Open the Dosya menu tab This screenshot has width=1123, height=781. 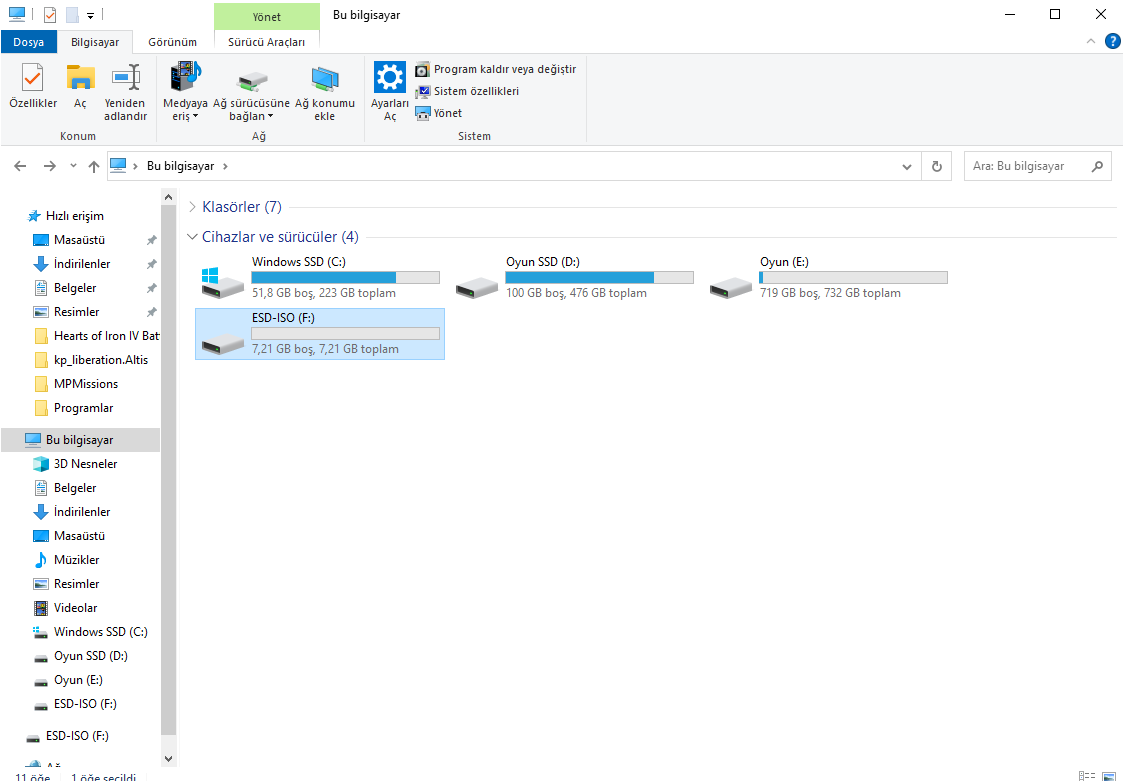pos(29,42)
